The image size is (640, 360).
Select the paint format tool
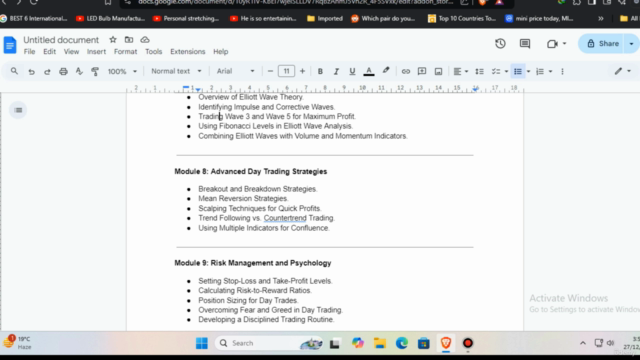click(95, 71)
